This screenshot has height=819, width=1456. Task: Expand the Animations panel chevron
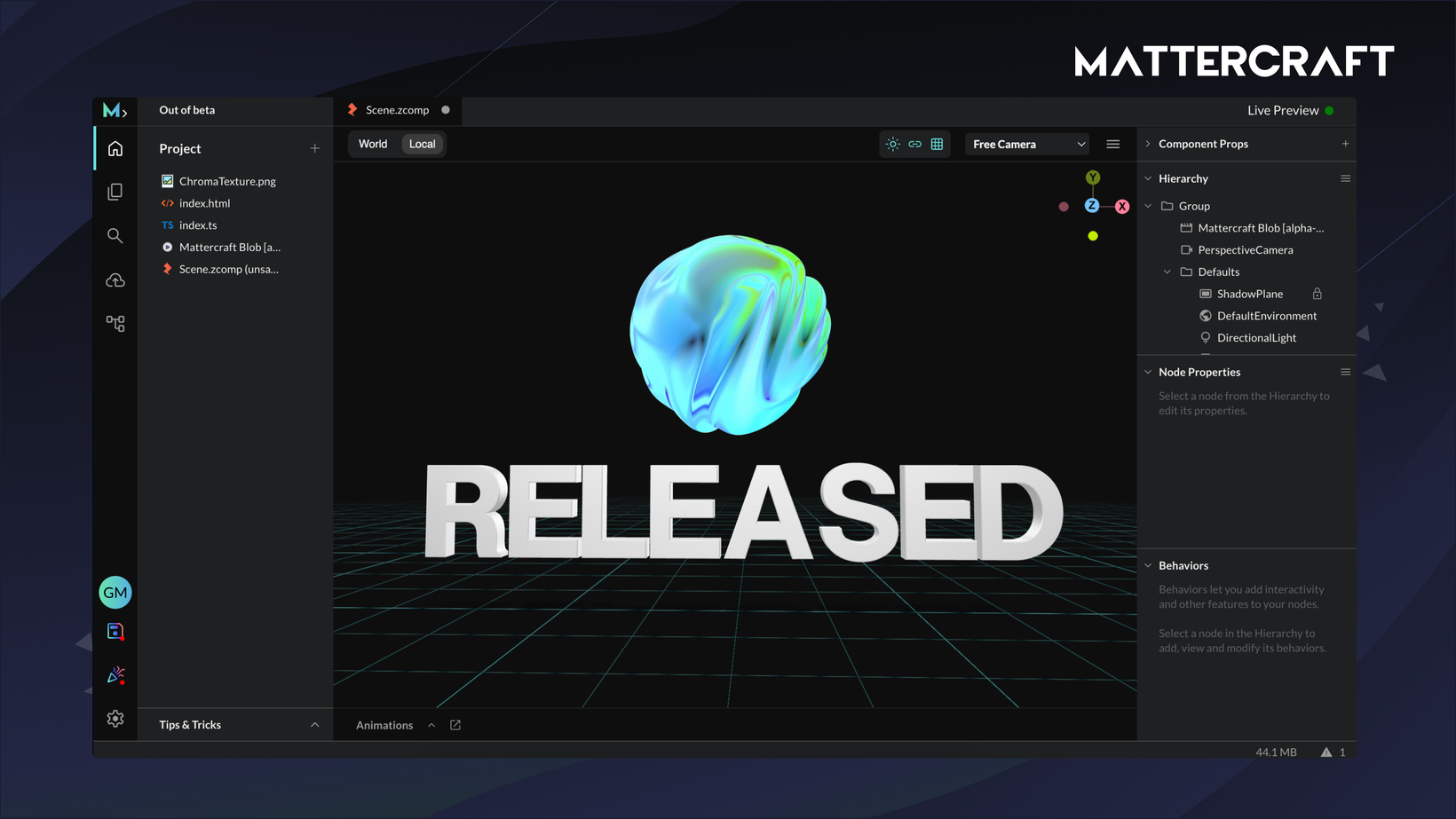(431, 725)
